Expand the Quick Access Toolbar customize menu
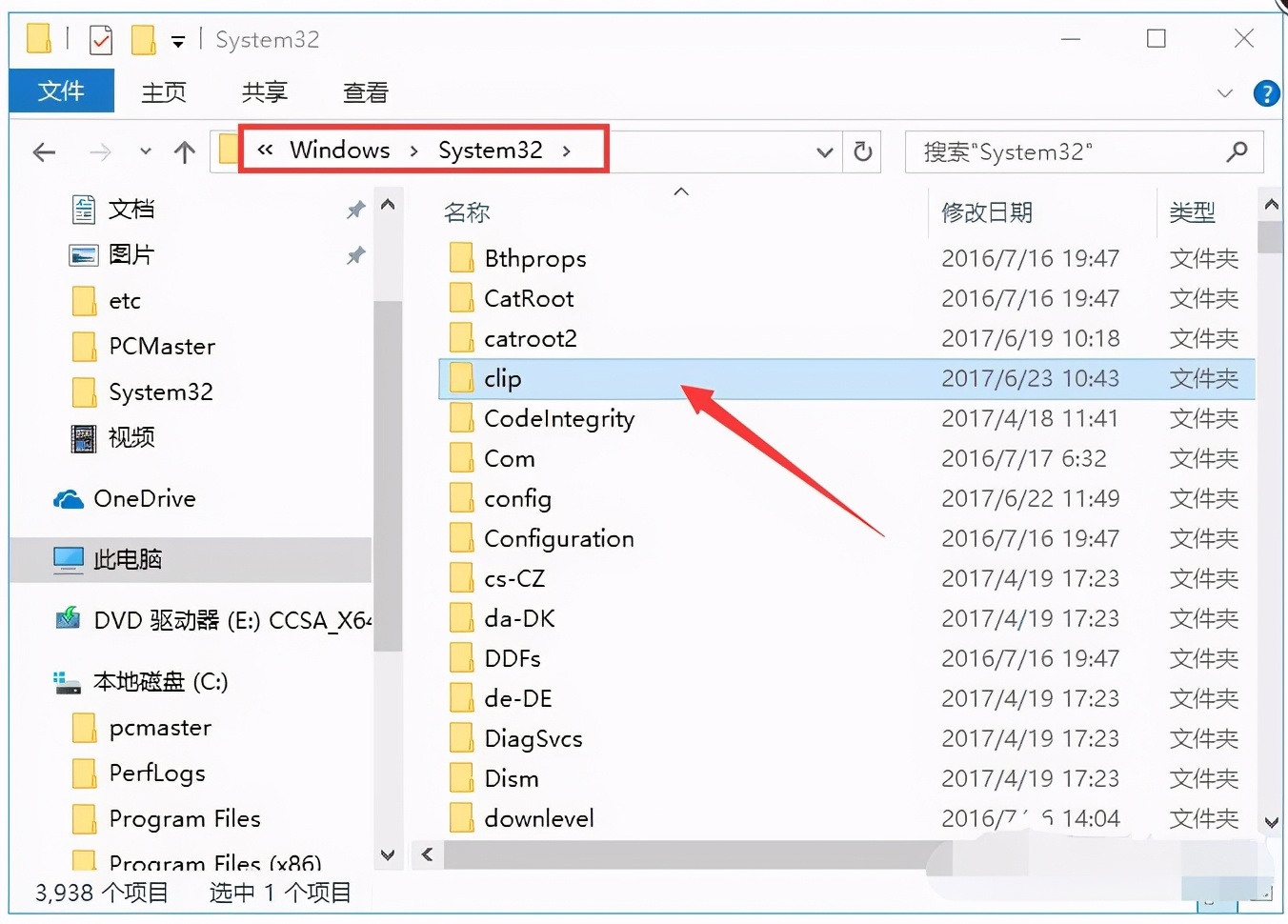The width and height of the screenshot is (1288, 924). [x=179, y=39]
